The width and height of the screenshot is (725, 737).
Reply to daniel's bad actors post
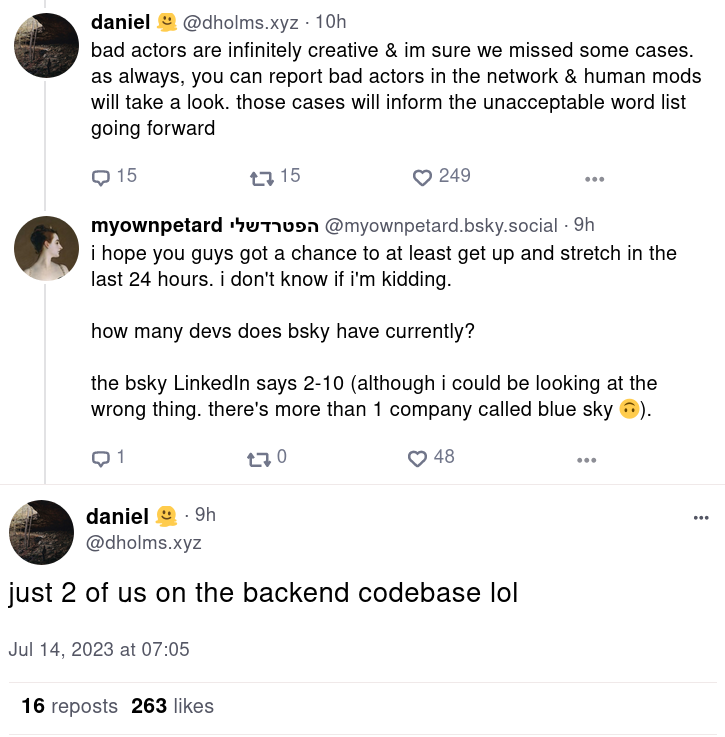coord(101,177)
